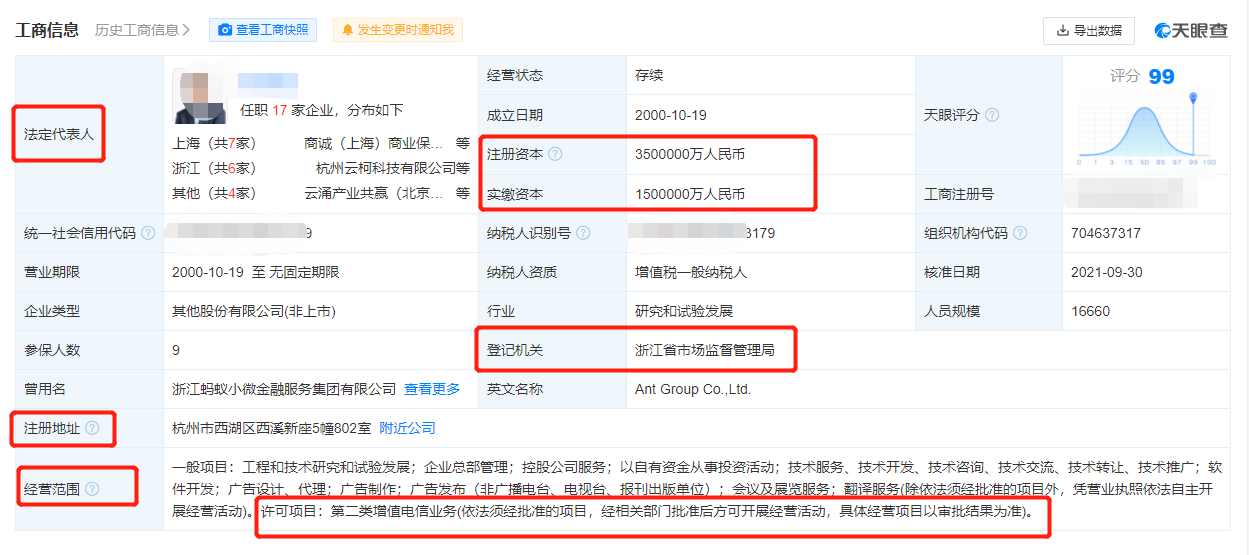The height and width of the screenshot is (555, 1249).
Task: Click the 登记机关 label
Action: [515, 350]
